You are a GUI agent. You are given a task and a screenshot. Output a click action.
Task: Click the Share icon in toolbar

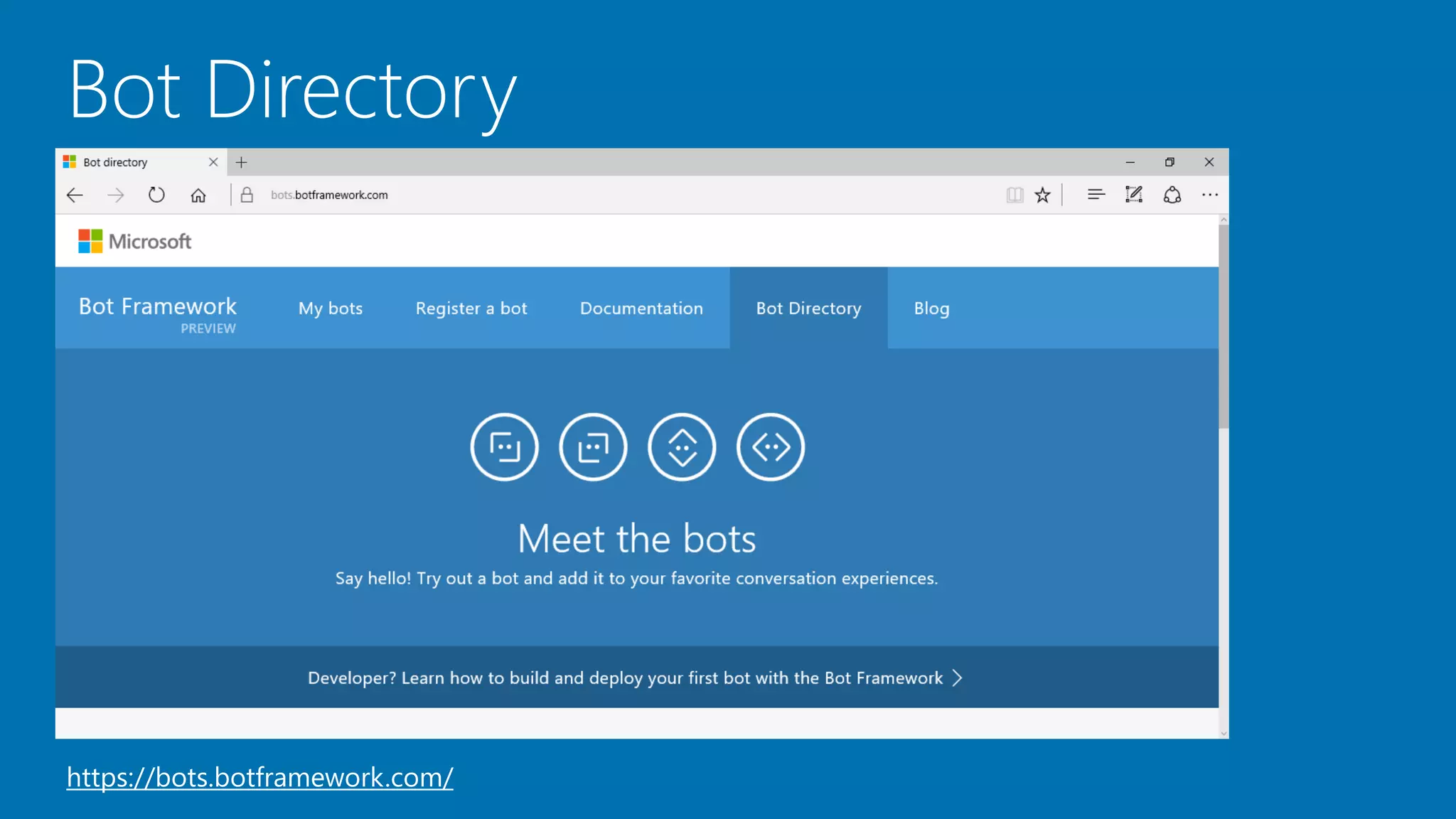(1172, 194)
